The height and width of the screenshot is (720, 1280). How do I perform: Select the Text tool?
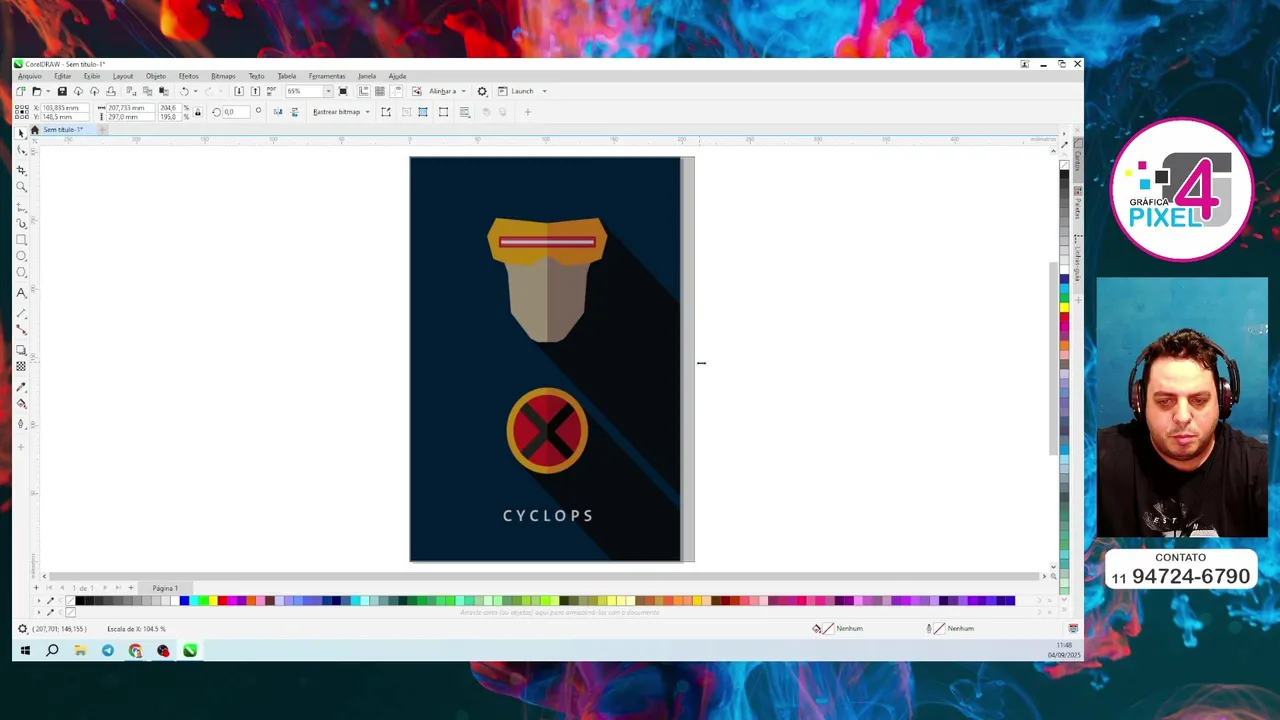[21, 293]
